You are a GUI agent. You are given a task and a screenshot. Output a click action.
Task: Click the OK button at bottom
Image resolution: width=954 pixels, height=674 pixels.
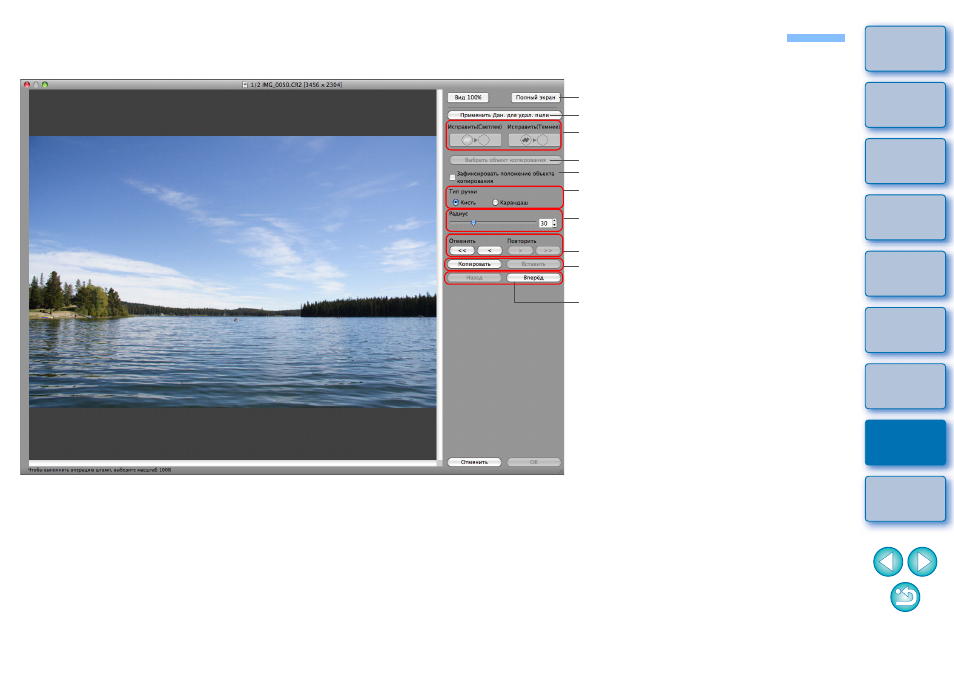(534, 462)
